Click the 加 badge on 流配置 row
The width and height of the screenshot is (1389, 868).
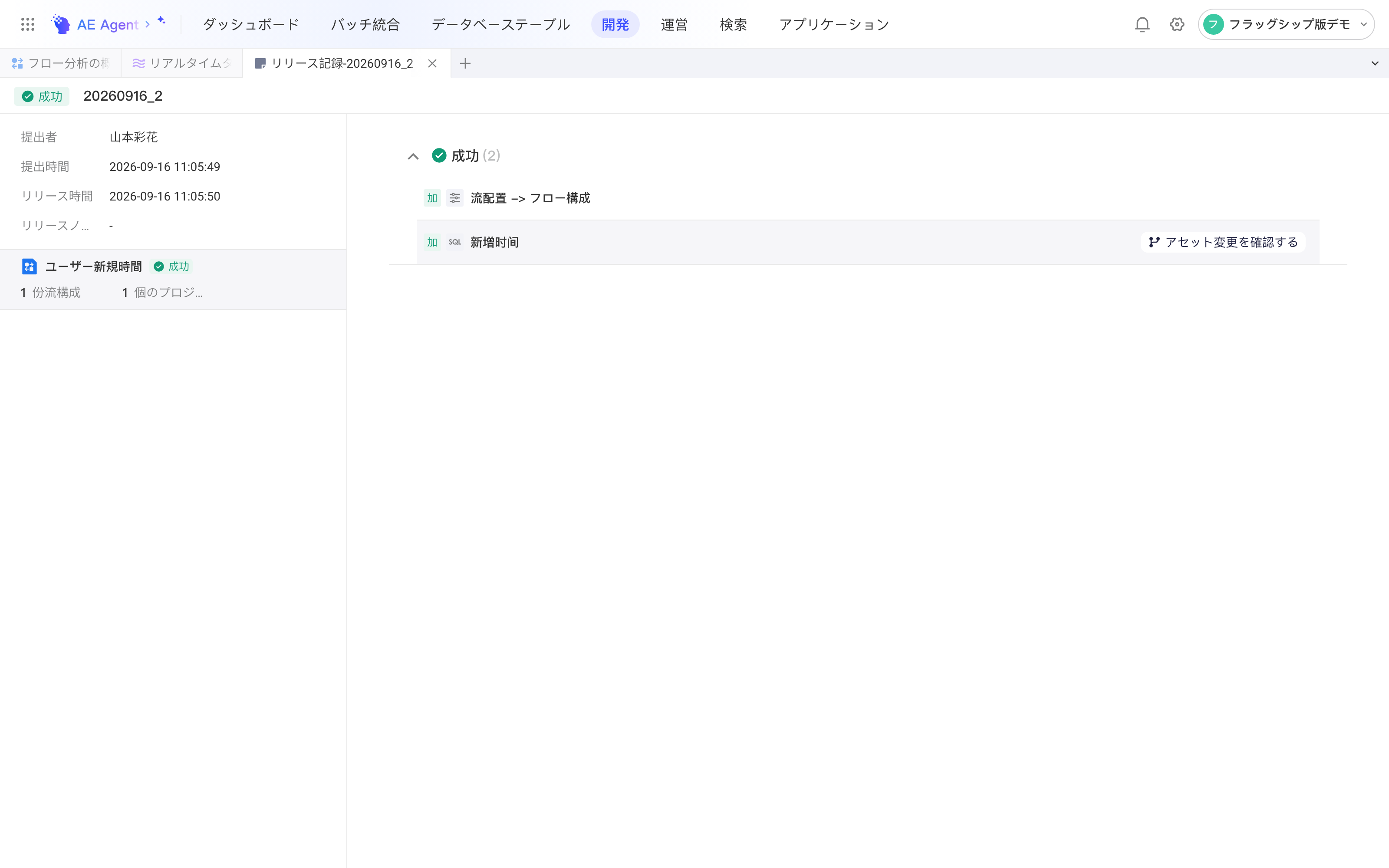tap(432, 198)
